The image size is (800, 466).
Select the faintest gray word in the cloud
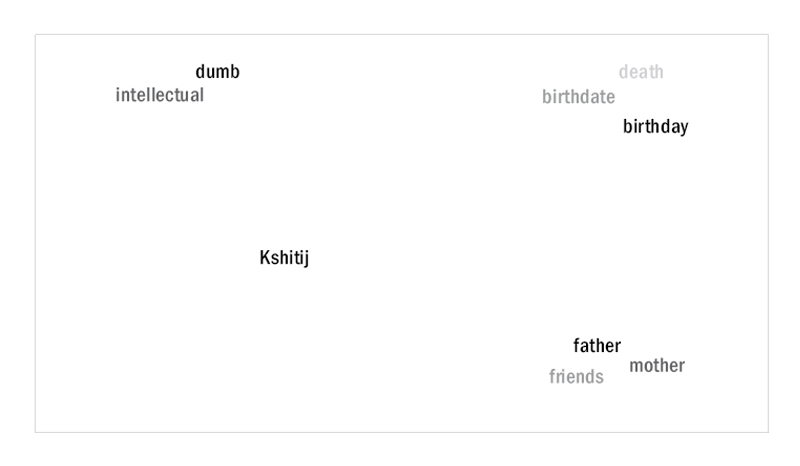(641, 72)
